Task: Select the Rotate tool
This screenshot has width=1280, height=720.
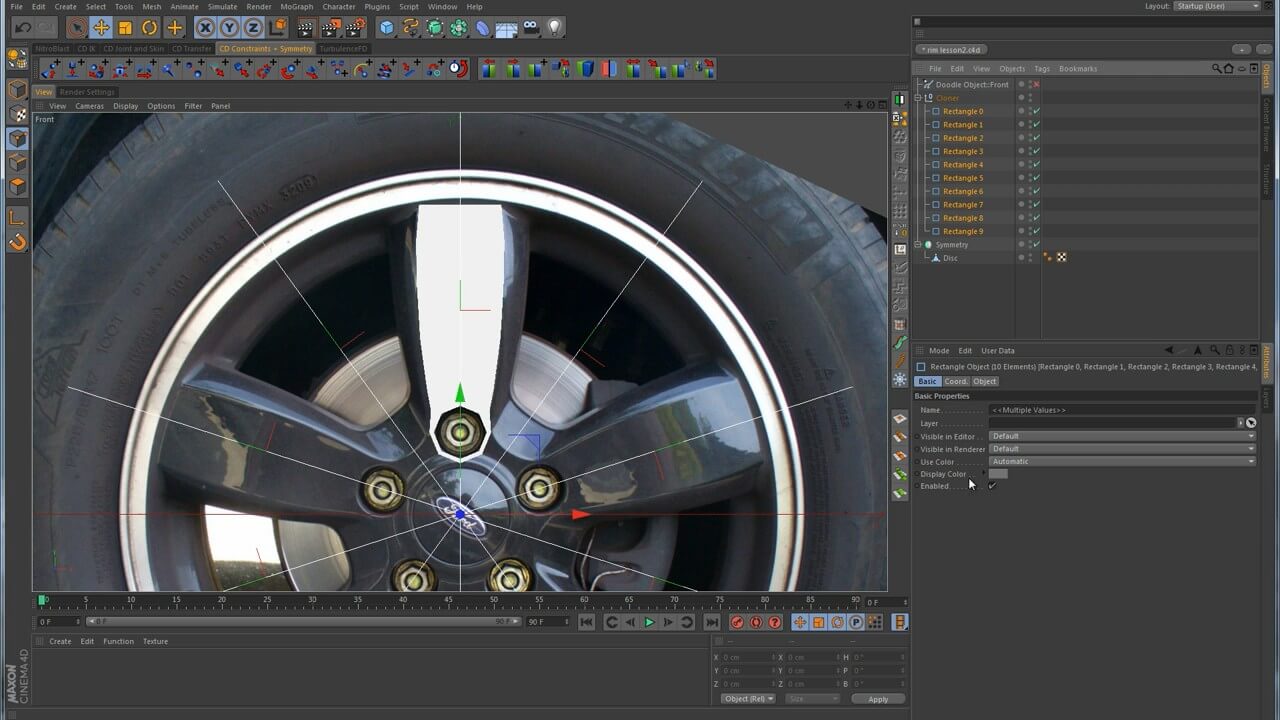Action: pyautogui.click(x=149, y=27)
